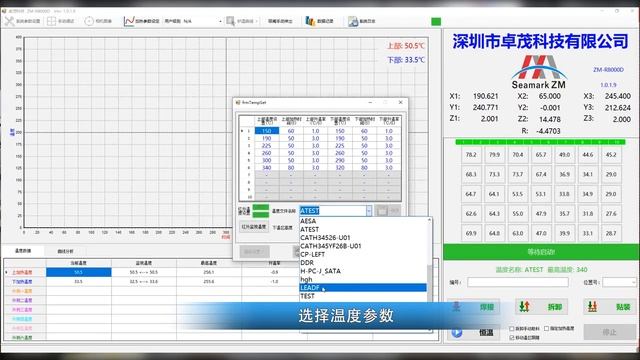Select the hgh profile entry

(363, 279)
